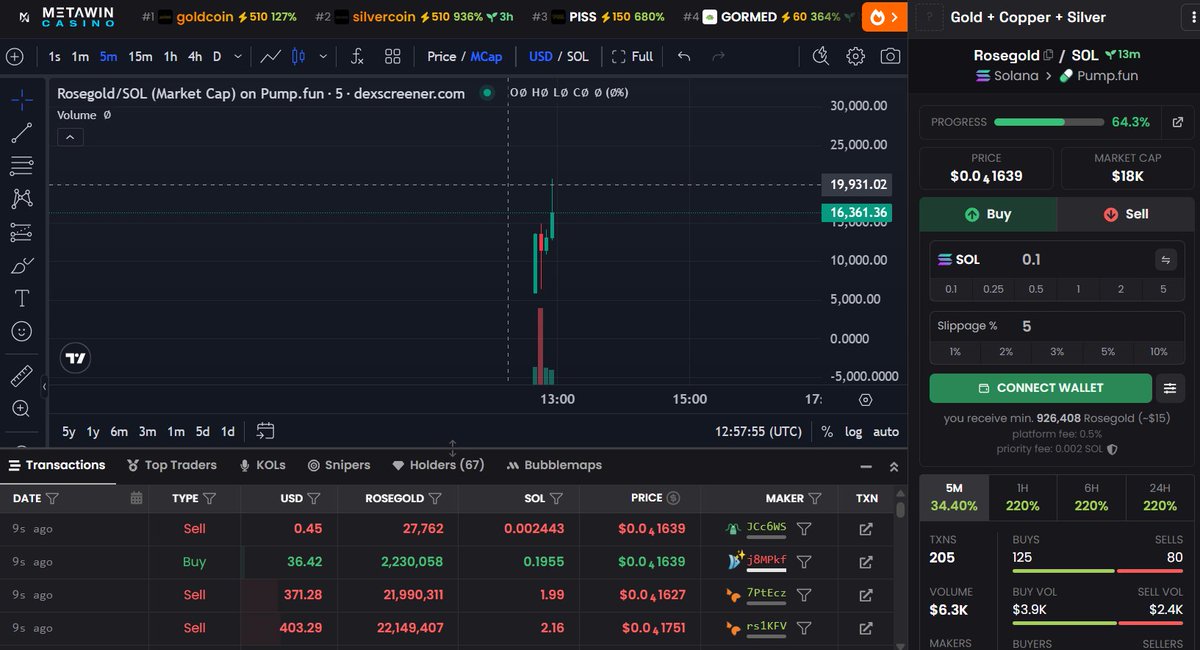Toggle the log scale
The image size is (1200, 650).
point(853,432)
